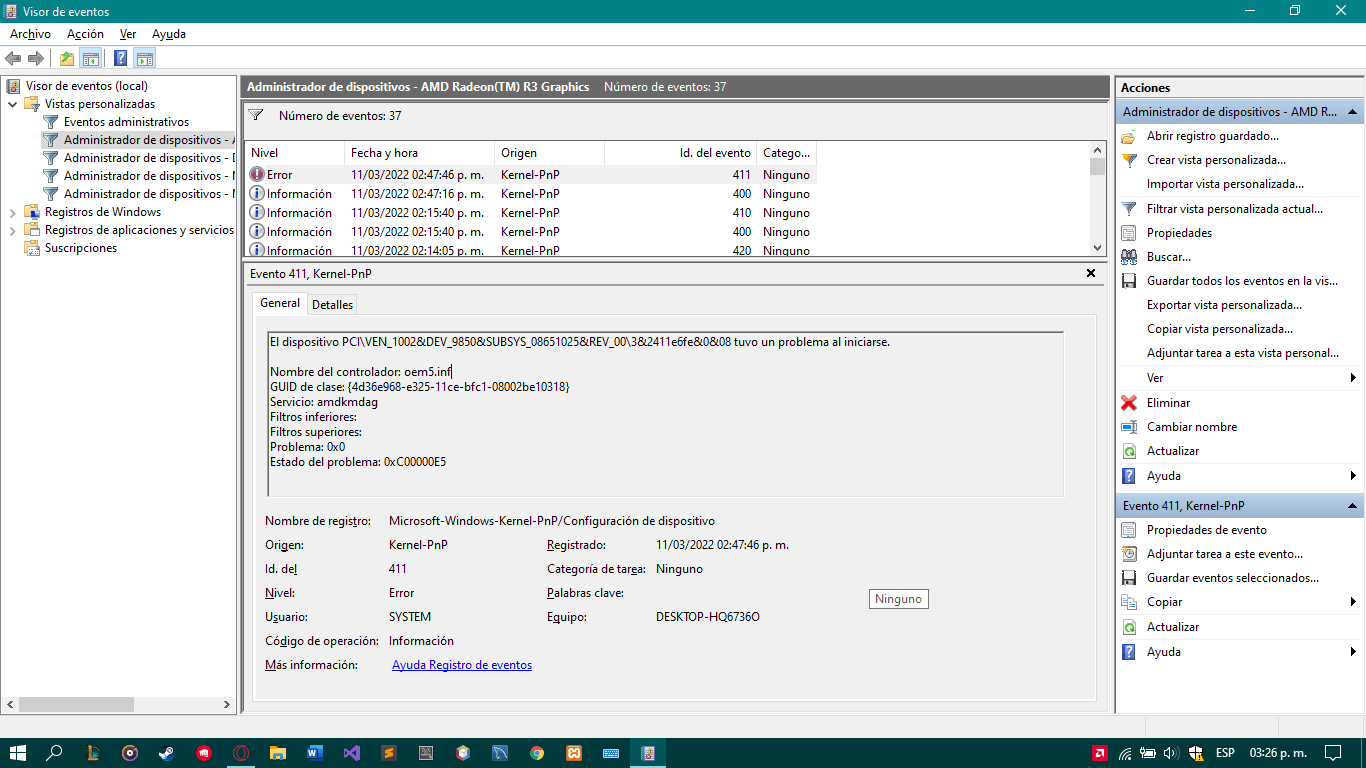
Task: Sort events by Nivel column header
Action: click(x=294, y=153)
